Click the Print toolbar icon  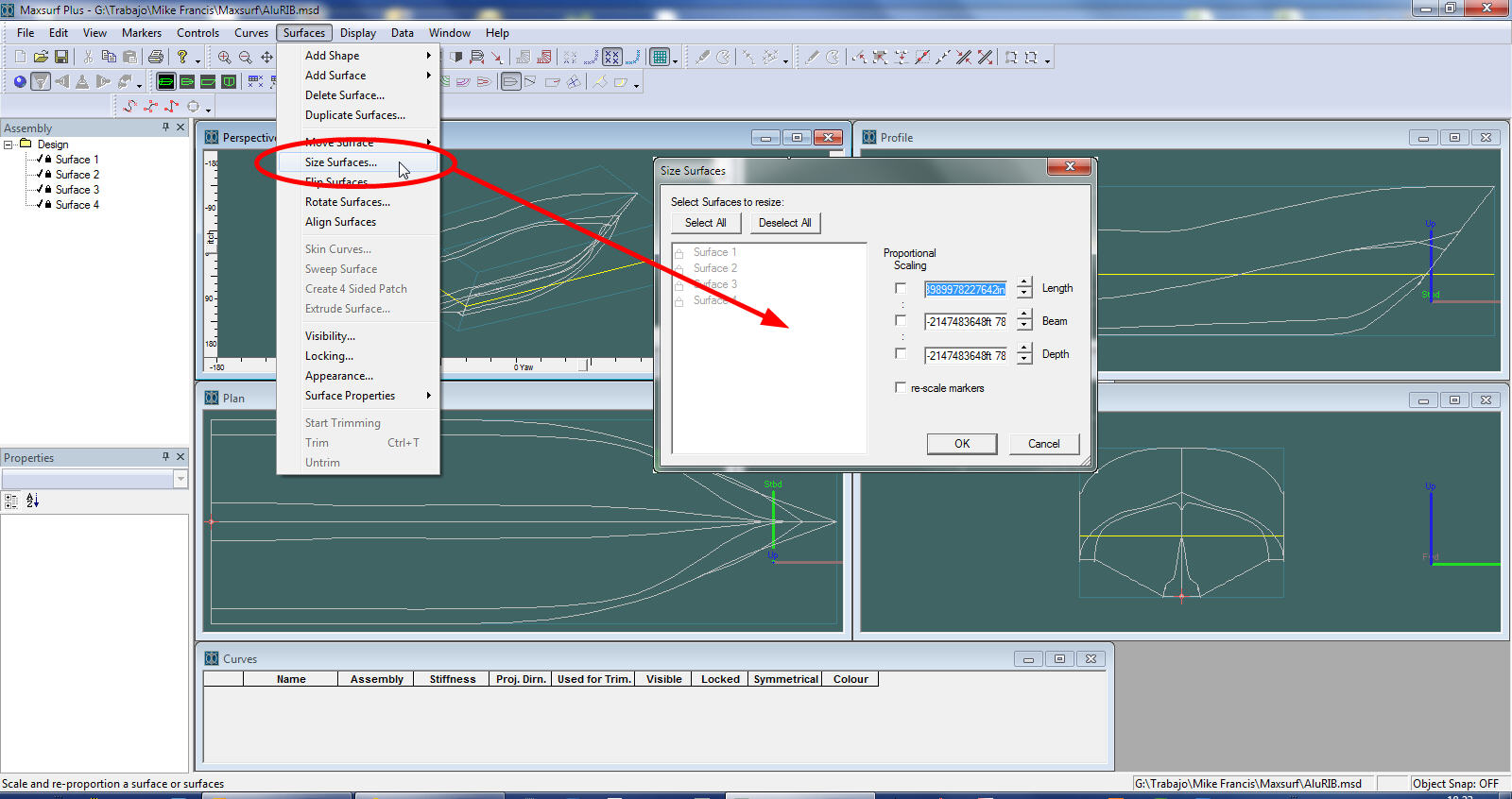156,58
